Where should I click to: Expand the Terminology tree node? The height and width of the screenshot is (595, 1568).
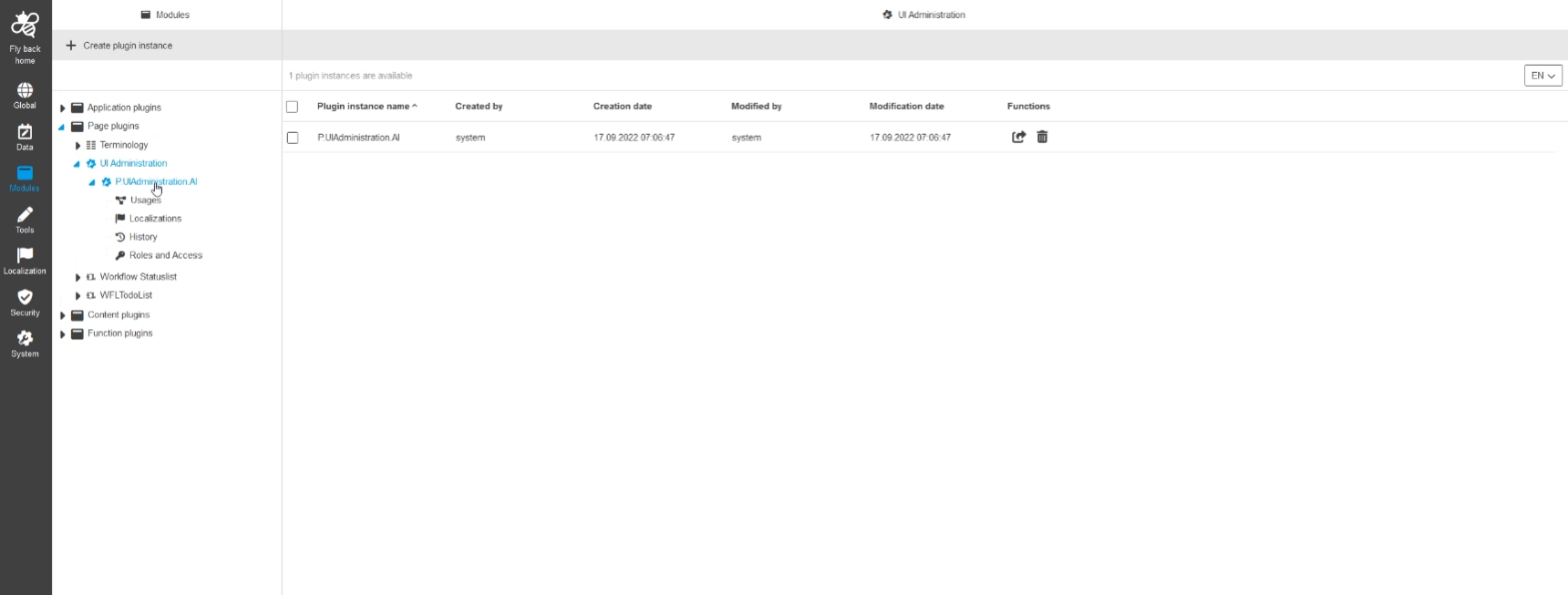click(77, 146)
